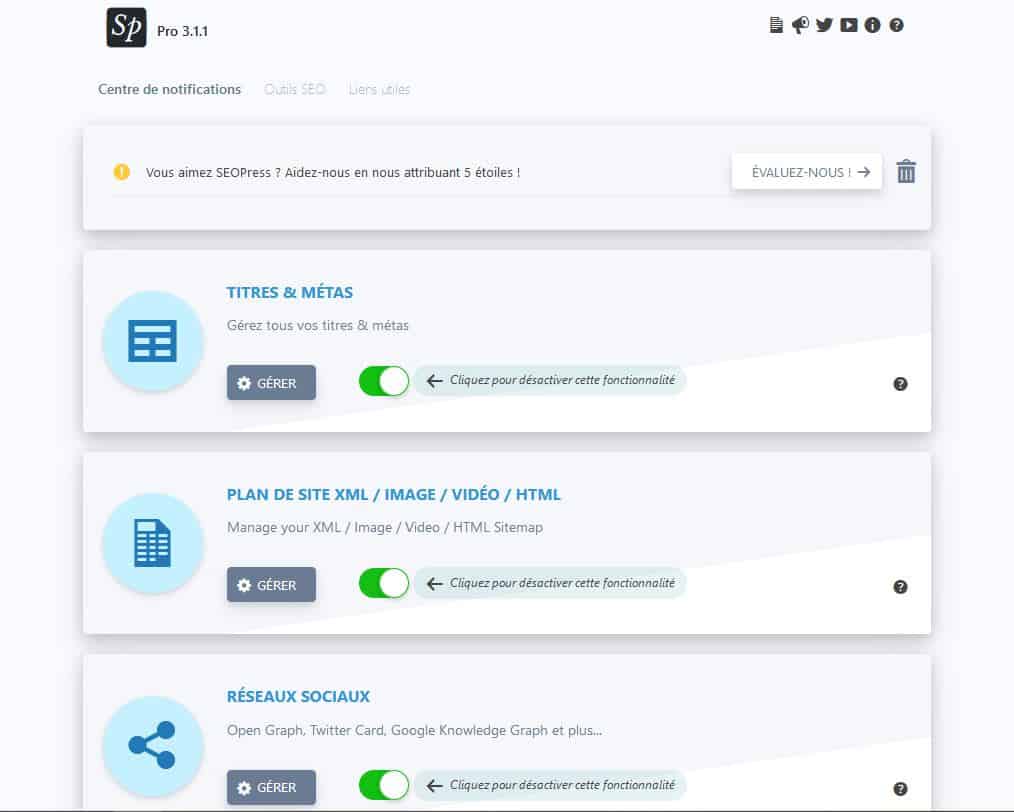This screenshot has width=1014, height=812.
Task: Open help for the Plan de site XML card
Action: (x=900, y=586)
